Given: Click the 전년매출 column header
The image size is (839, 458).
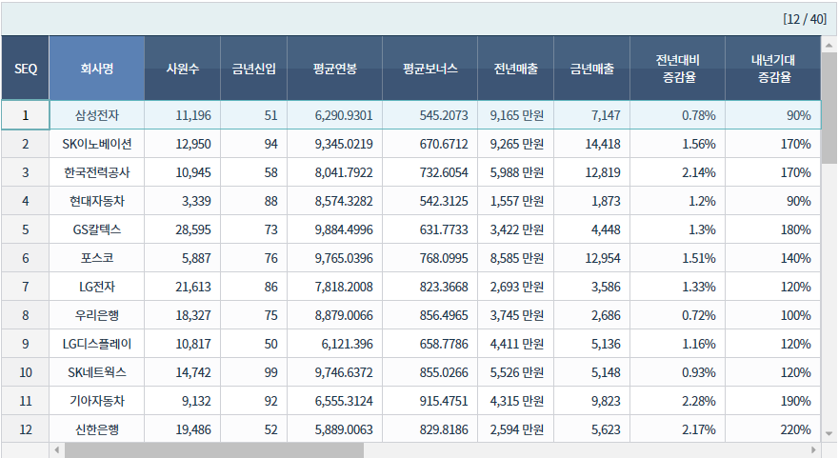Looking at the screenshot, I should (516, 68).
